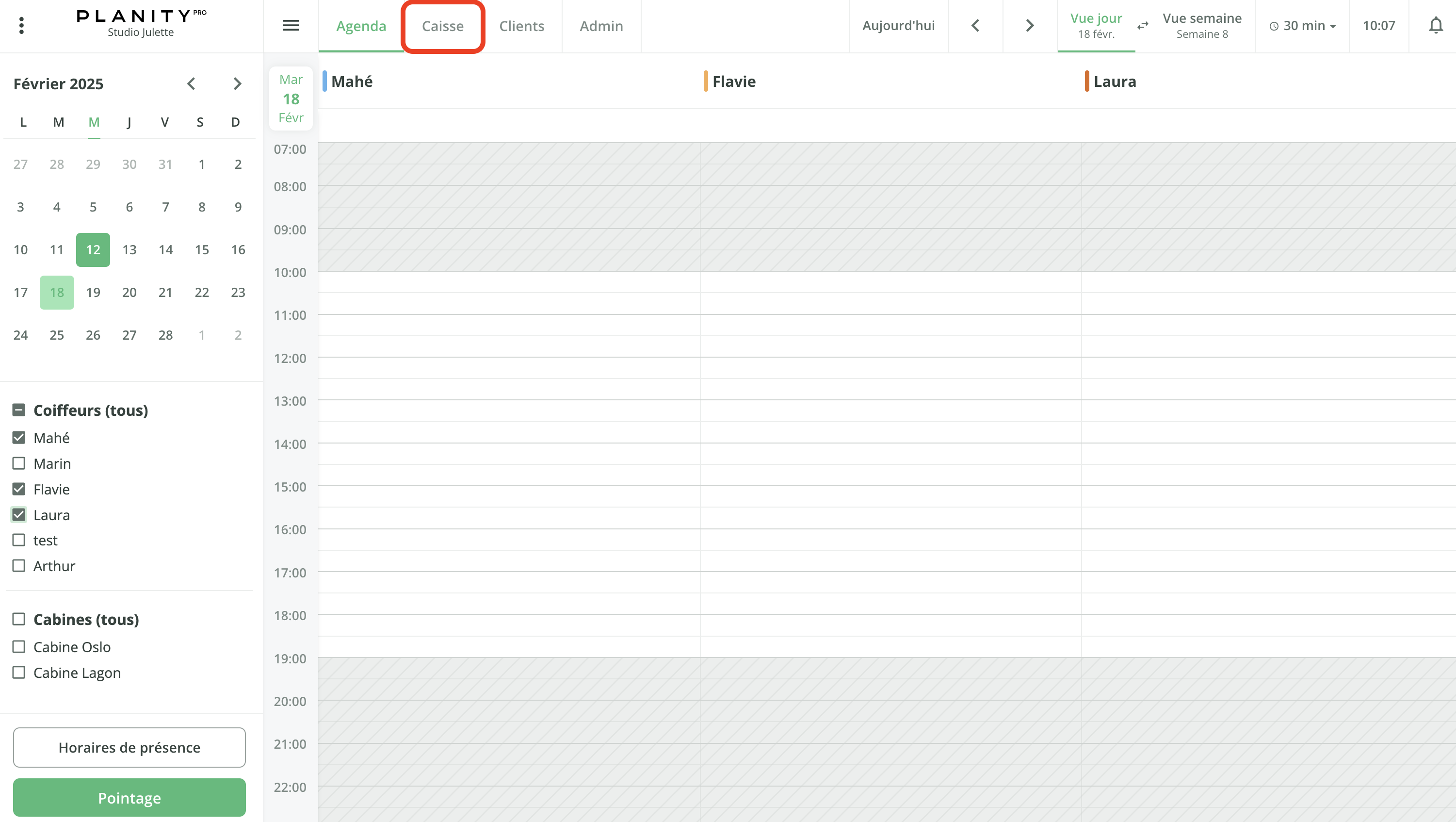1456x822 pixels.
Task: Open the Clients tab
Action: pyautogui.click(x=522, y=26)
